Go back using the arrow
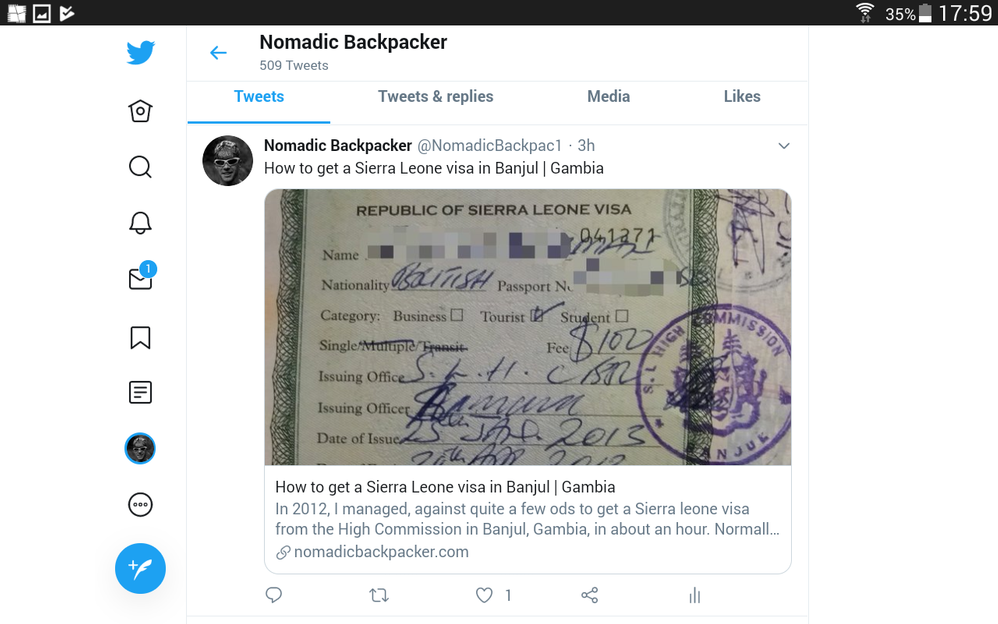 pos(218,53)
